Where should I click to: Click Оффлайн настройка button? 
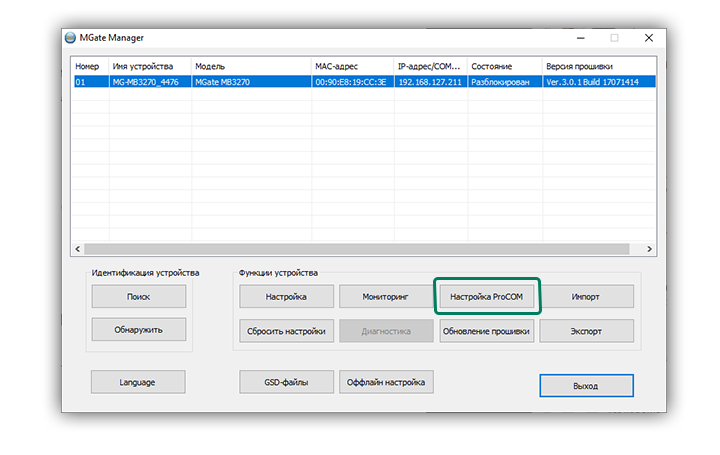[x=386, y=382]
